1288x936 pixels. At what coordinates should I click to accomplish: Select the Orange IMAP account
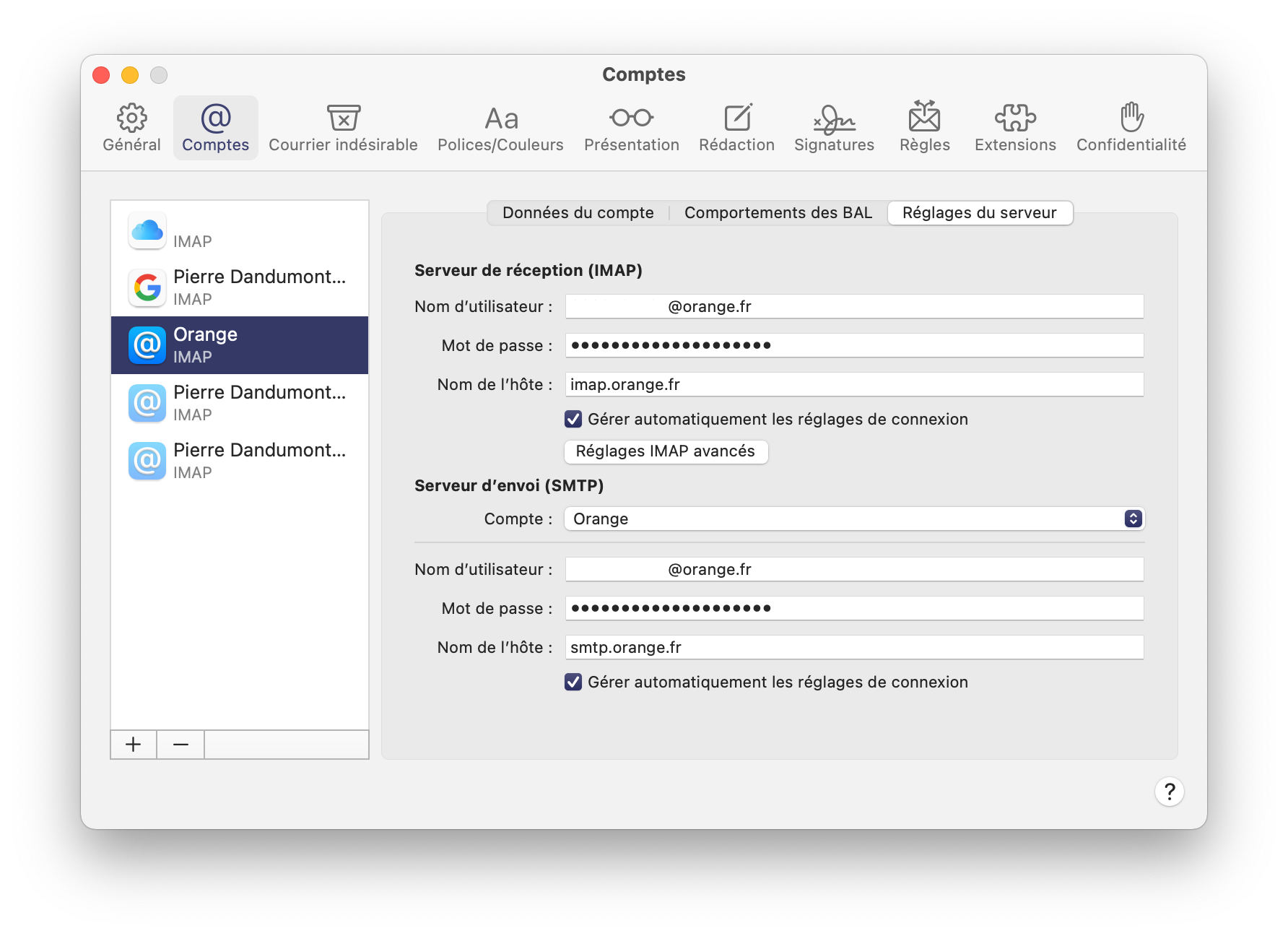coord(240,345)
